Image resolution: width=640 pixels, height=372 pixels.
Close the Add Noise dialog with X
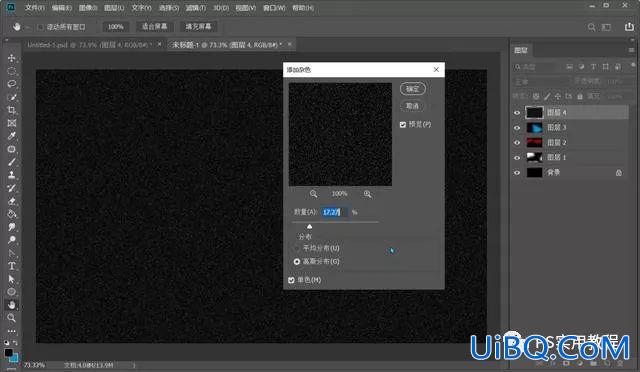point(436,70)
